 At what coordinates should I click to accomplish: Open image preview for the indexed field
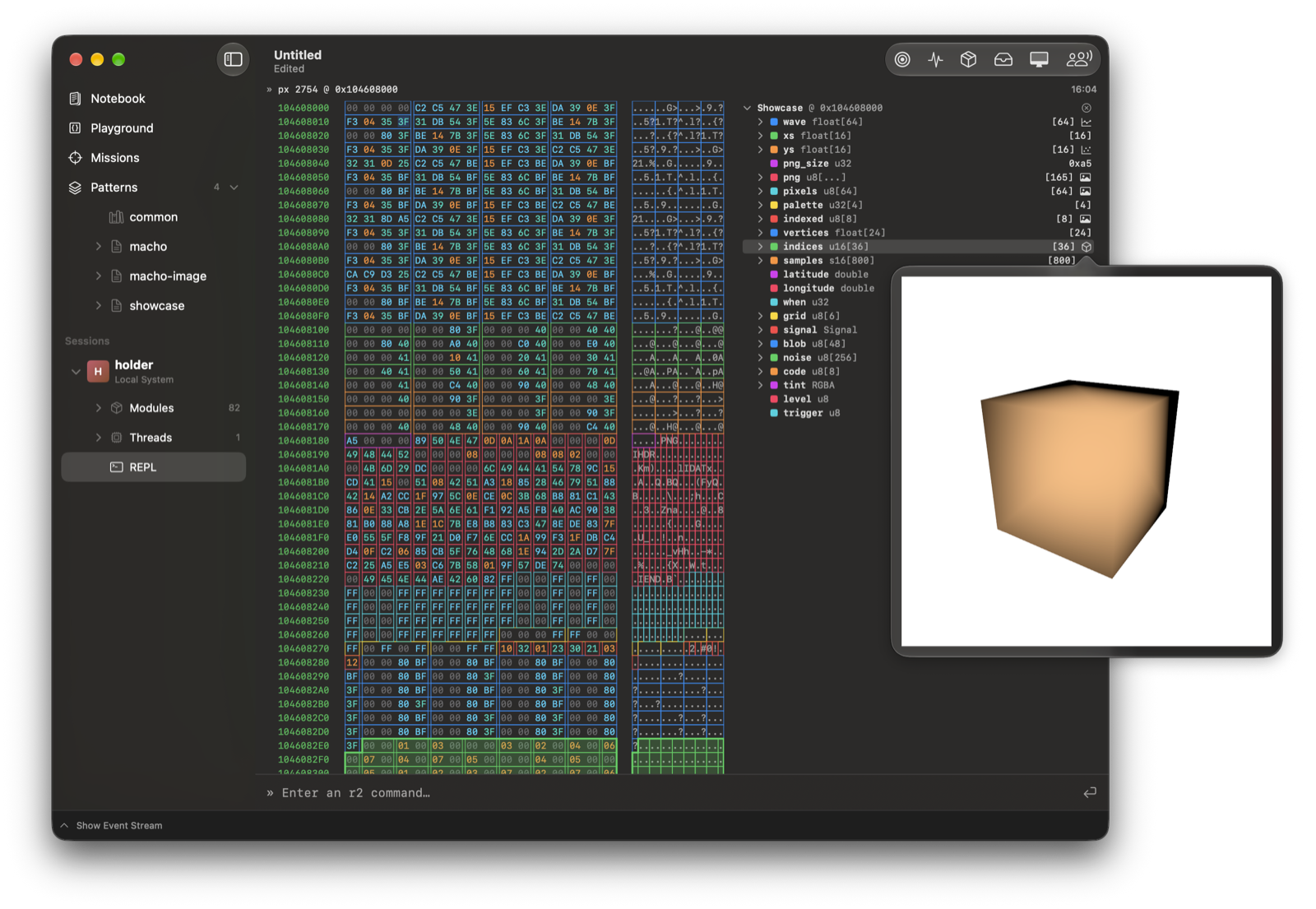click(1086, 219)
